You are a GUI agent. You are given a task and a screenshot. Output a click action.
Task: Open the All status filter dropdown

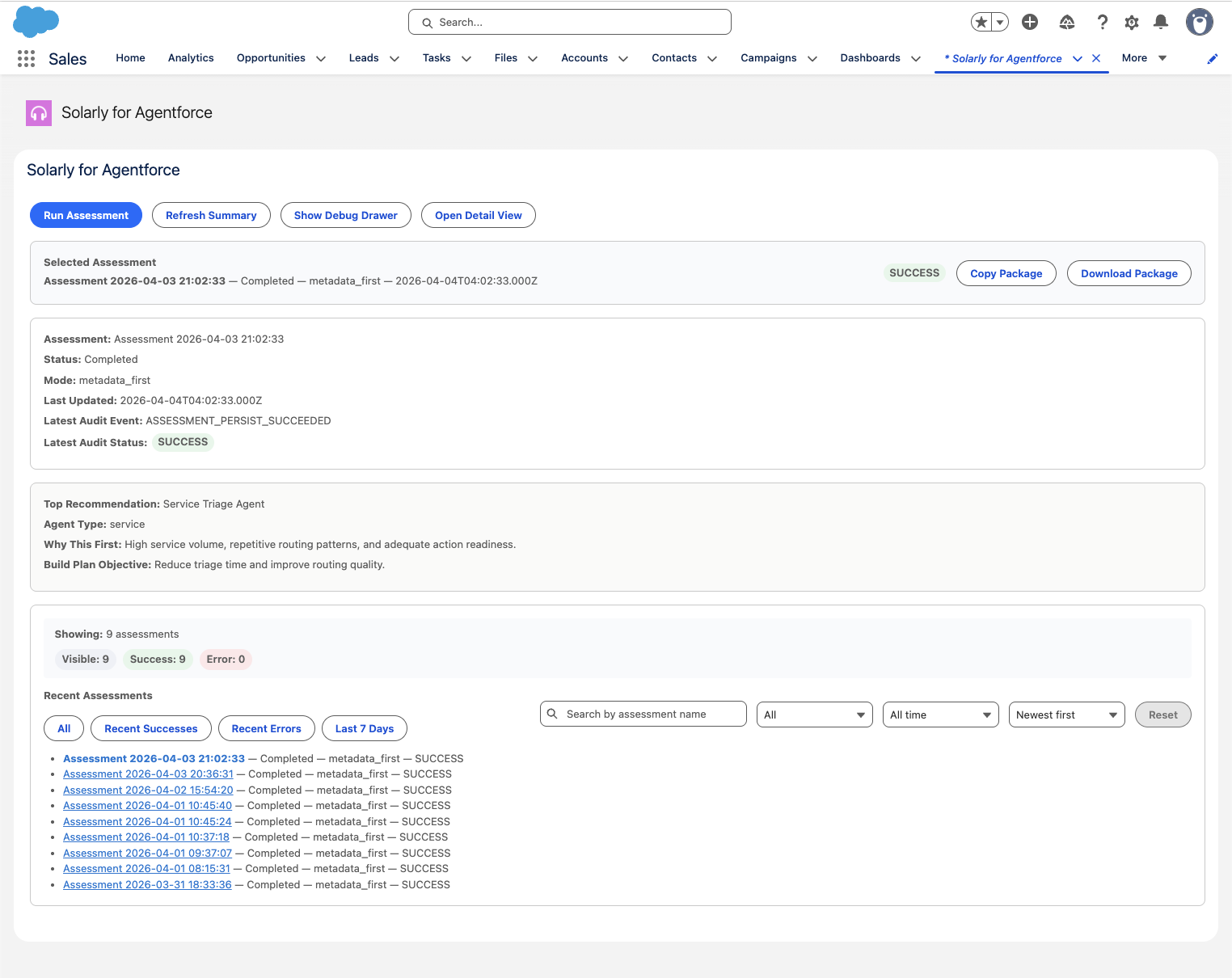pyautogui.click(x=815, y=715)
